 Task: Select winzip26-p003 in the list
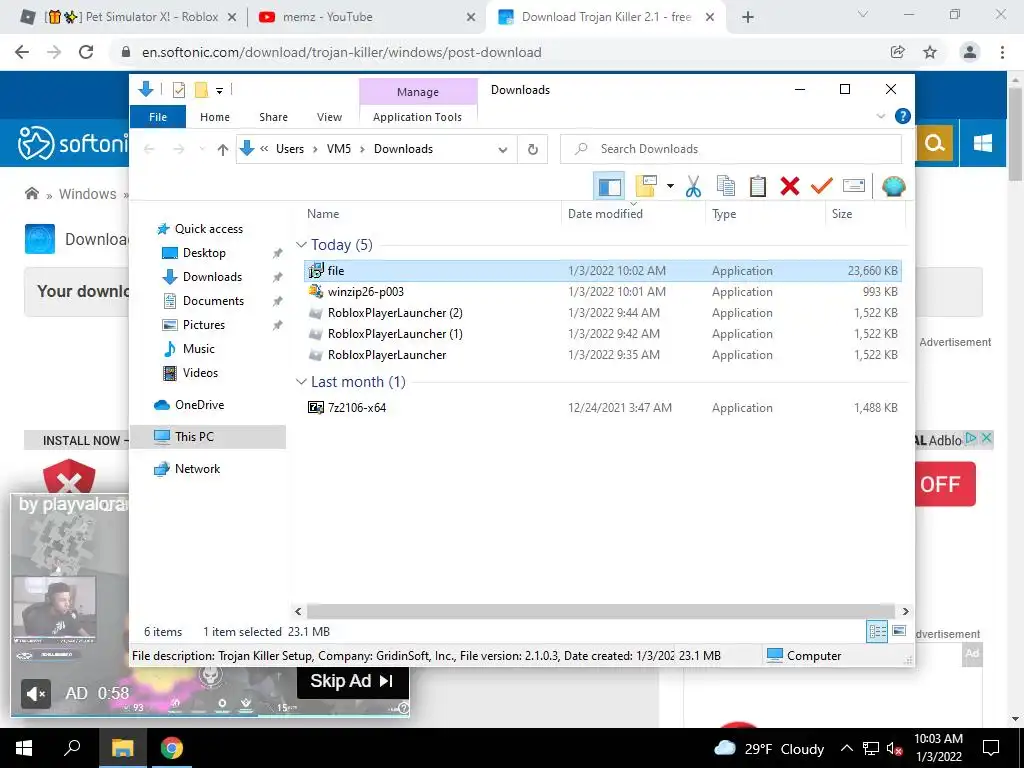(x=602, y=292)
